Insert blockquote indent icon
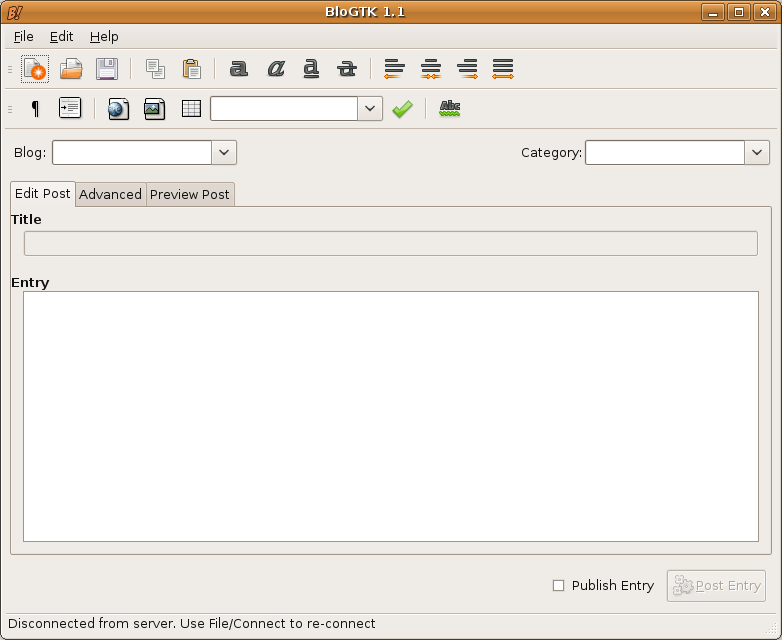 click(70, 108)
